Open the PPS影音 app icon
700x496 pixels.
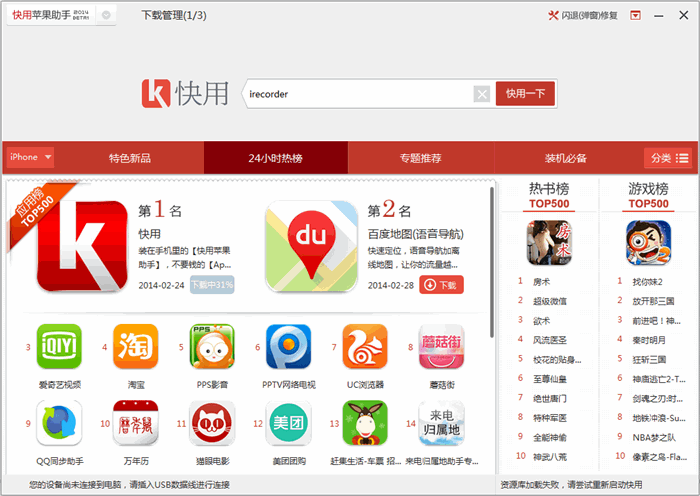tap(212, 346)
